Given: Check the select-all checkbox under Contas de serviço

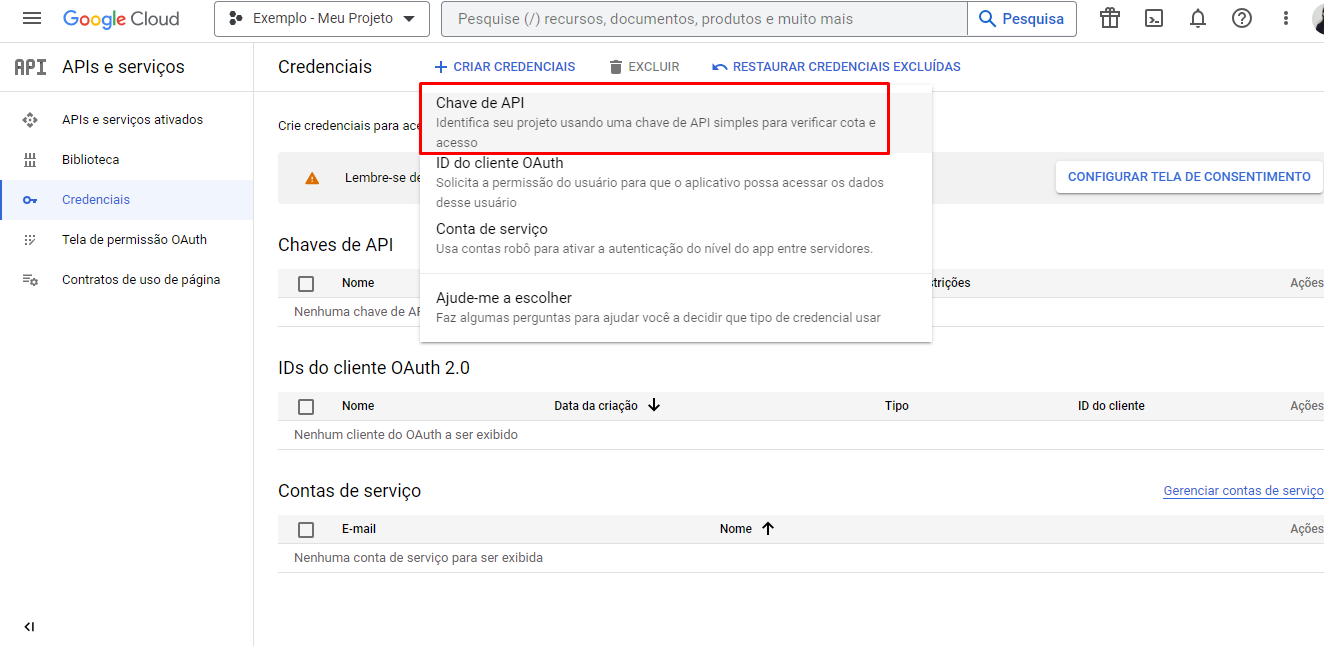Looking at the screenshot, I should coord(306,529).
